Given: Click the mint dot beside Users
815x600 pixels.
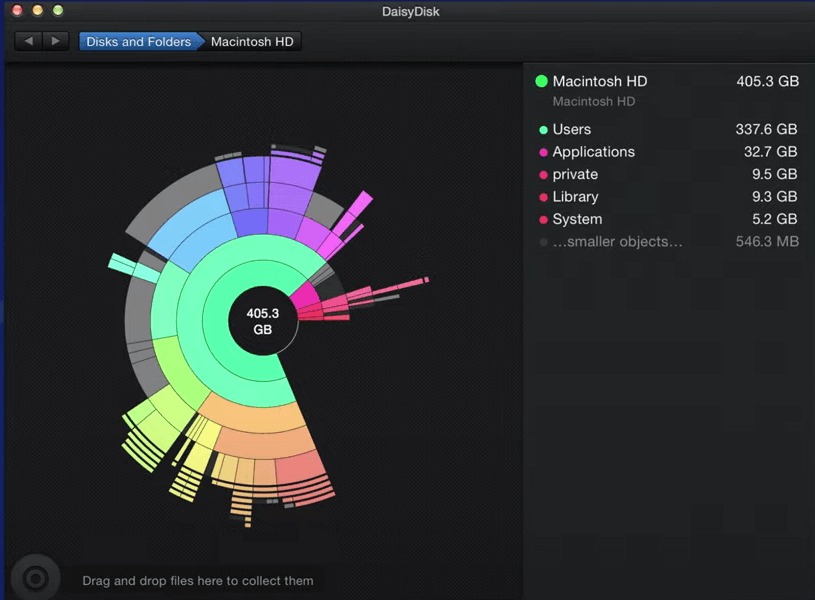Looking at the screenshot, I should click(543, 130).
